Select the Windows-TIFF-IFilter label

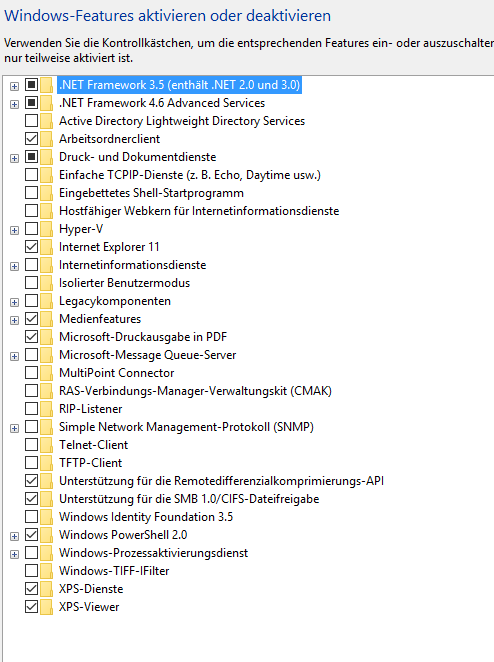[x=114, y=571]
